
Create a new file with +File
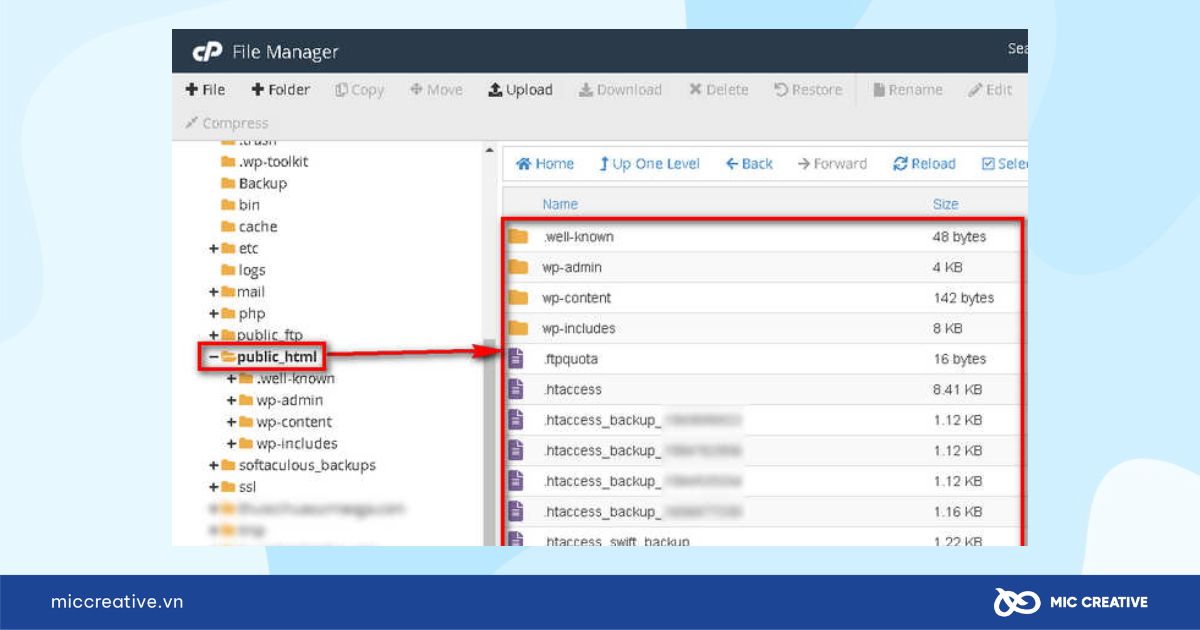click(x=205, y=90)
